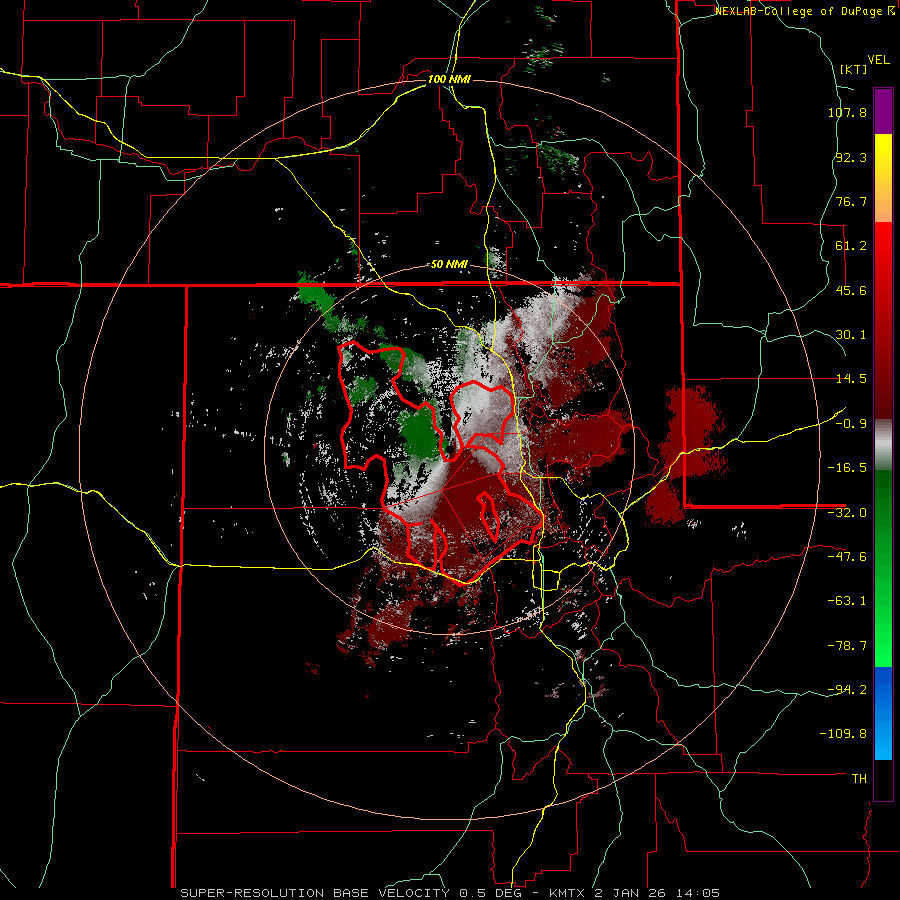Image resolution: width=900 pixels, height=900 pixels.
Task: Click the Super-Resolution Base Velocity caption
Action: click(449, 893)
